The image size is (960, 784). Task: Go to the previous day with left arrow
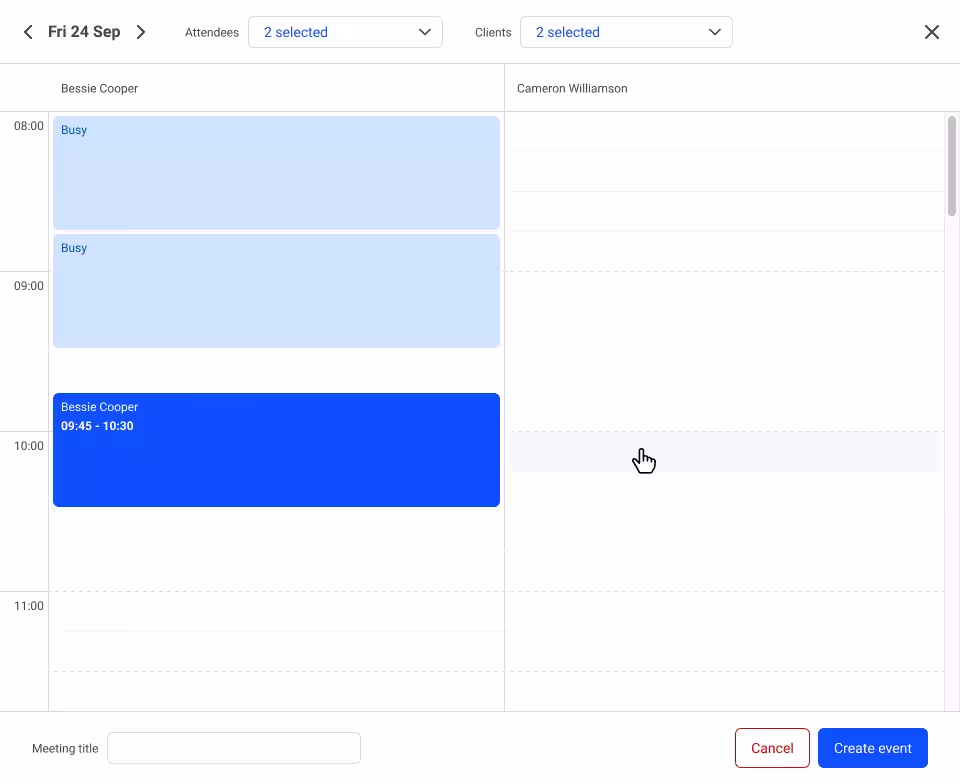click(28, 32)
